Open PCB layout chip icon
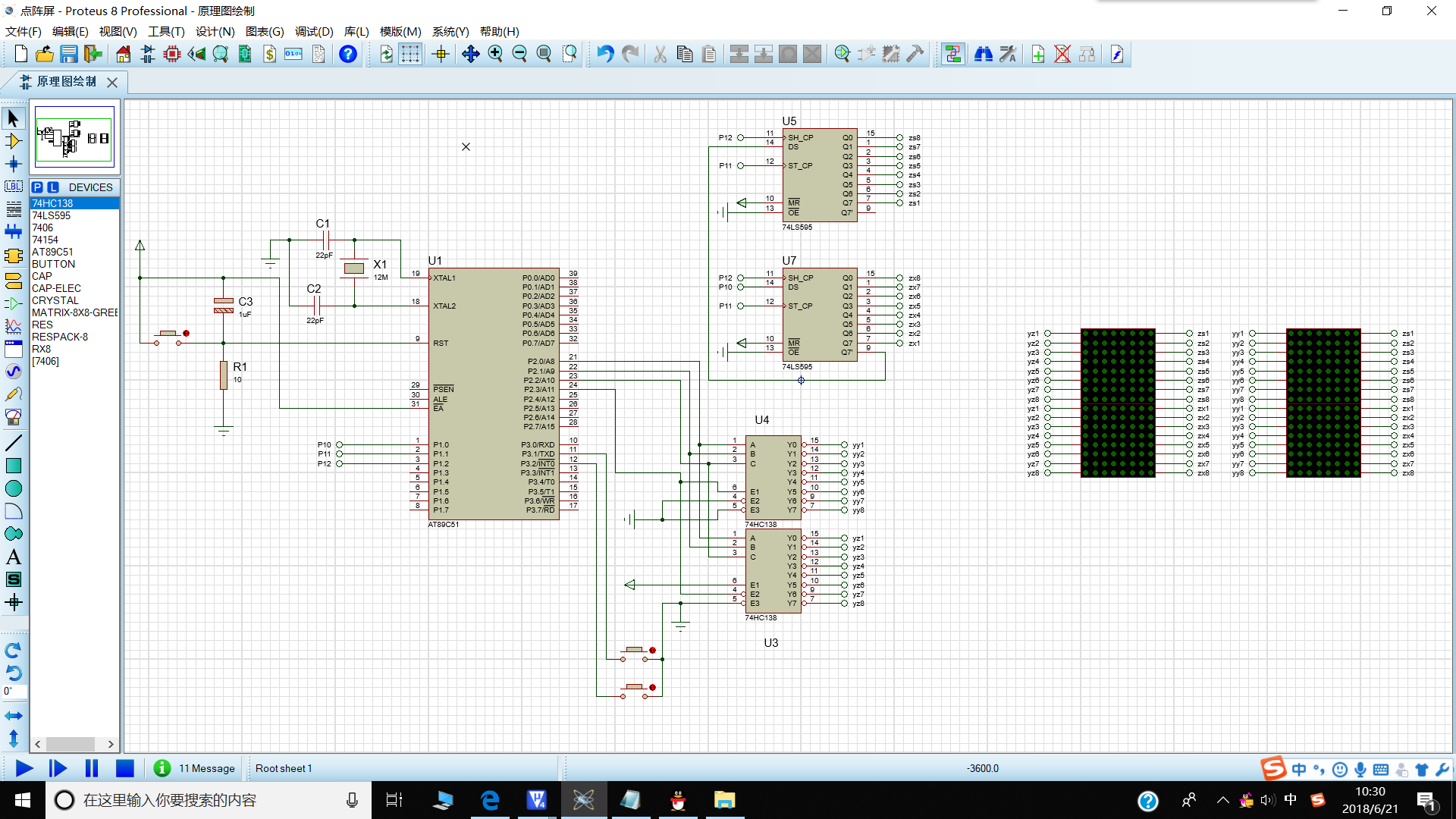Screen dimensions: 1456x819 pos(172,54)
